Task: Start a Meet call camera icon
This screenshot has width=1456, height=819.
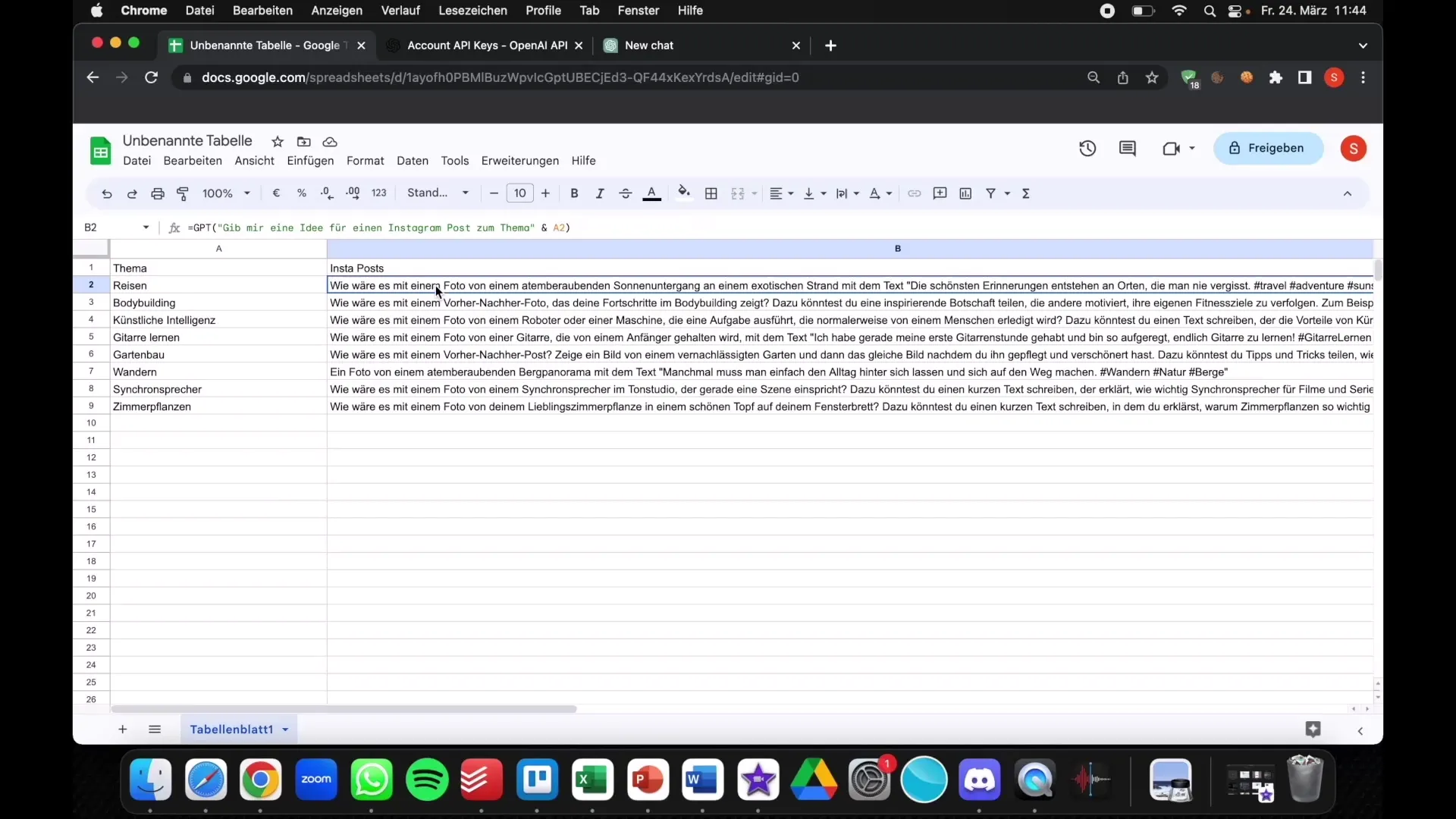Action: point(1172,149)
